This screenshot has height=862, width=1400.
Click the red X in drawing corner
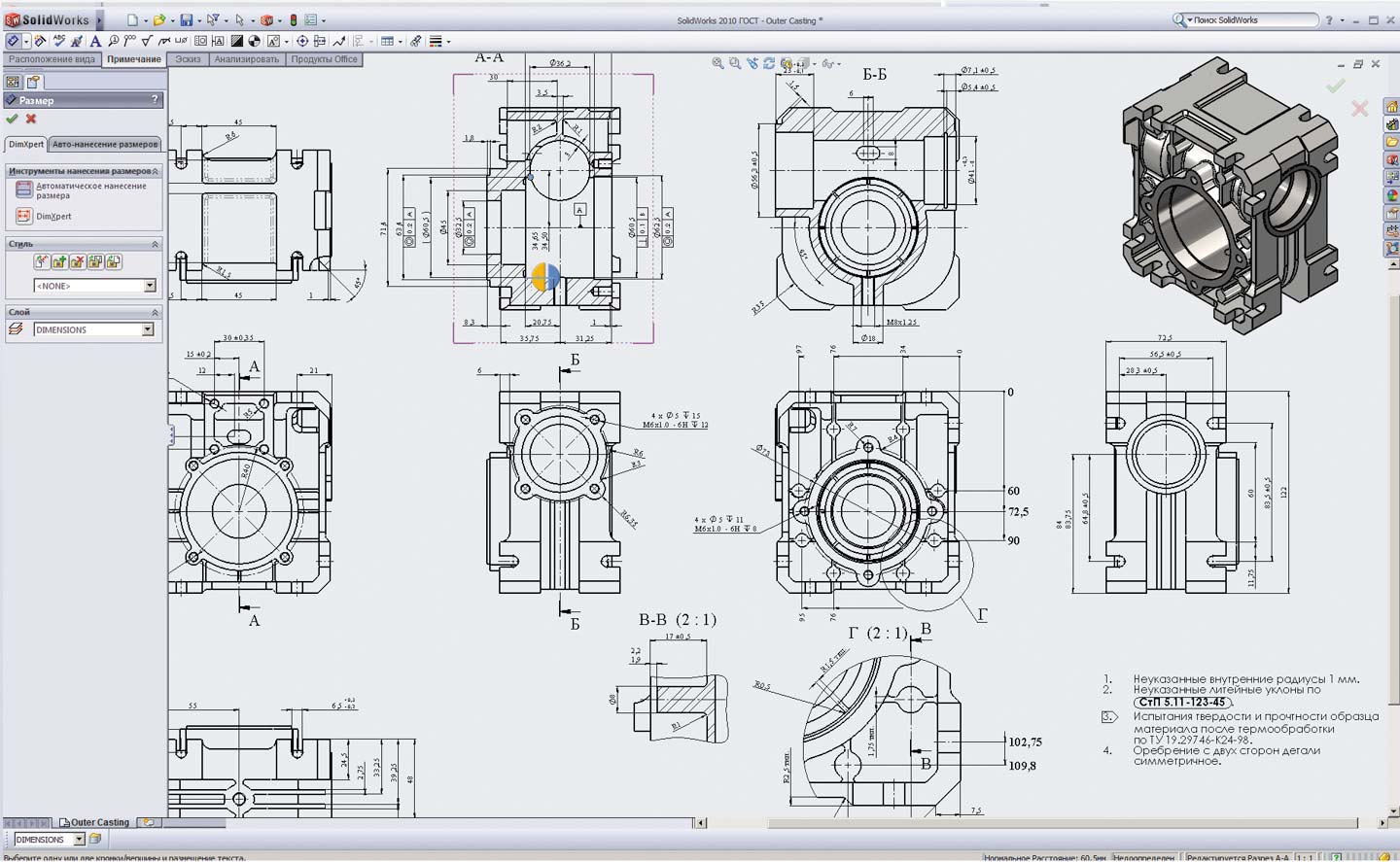1359,108
